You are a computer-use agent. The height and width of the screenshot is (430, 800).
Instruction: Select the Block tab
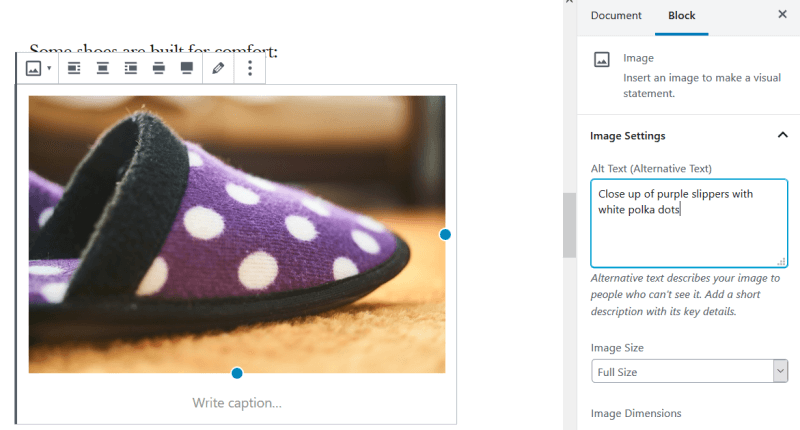[682, 15]
